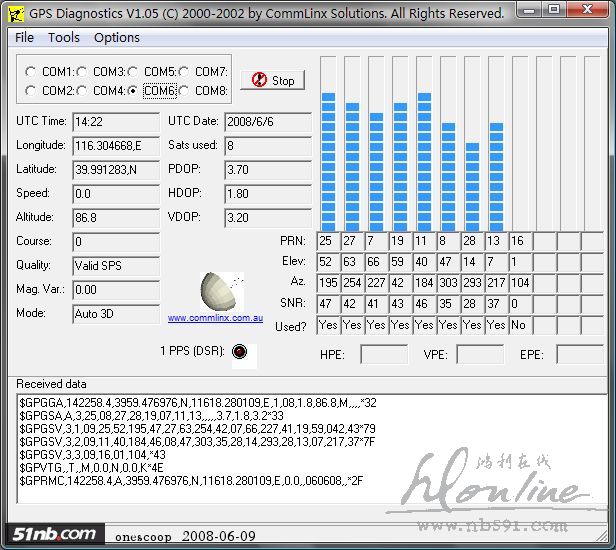The image size is (616, 550).
Task: Open the Tools menu
Action: [64, 37]
